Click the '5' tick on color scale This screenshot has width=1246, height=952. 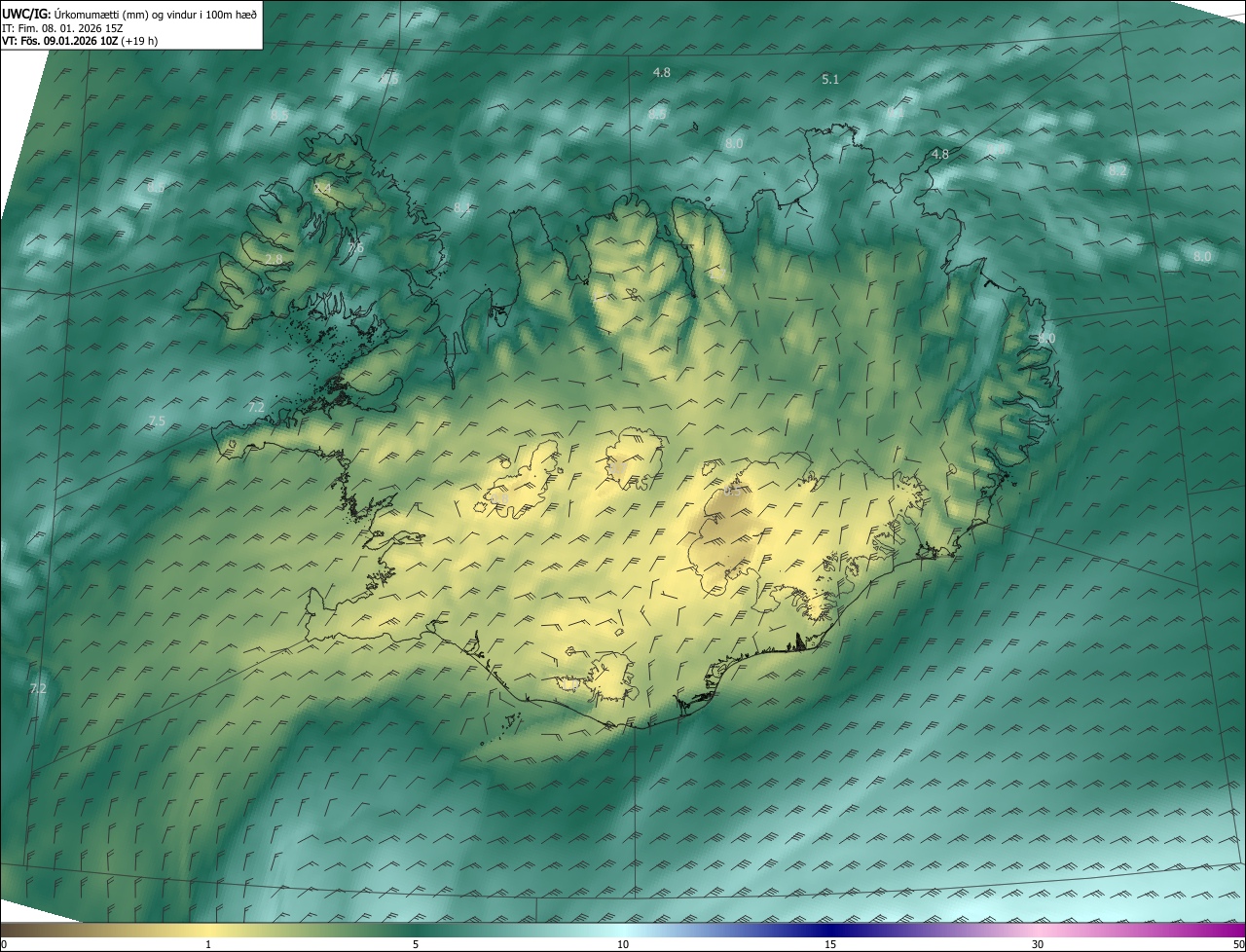[x=416, y=944]
